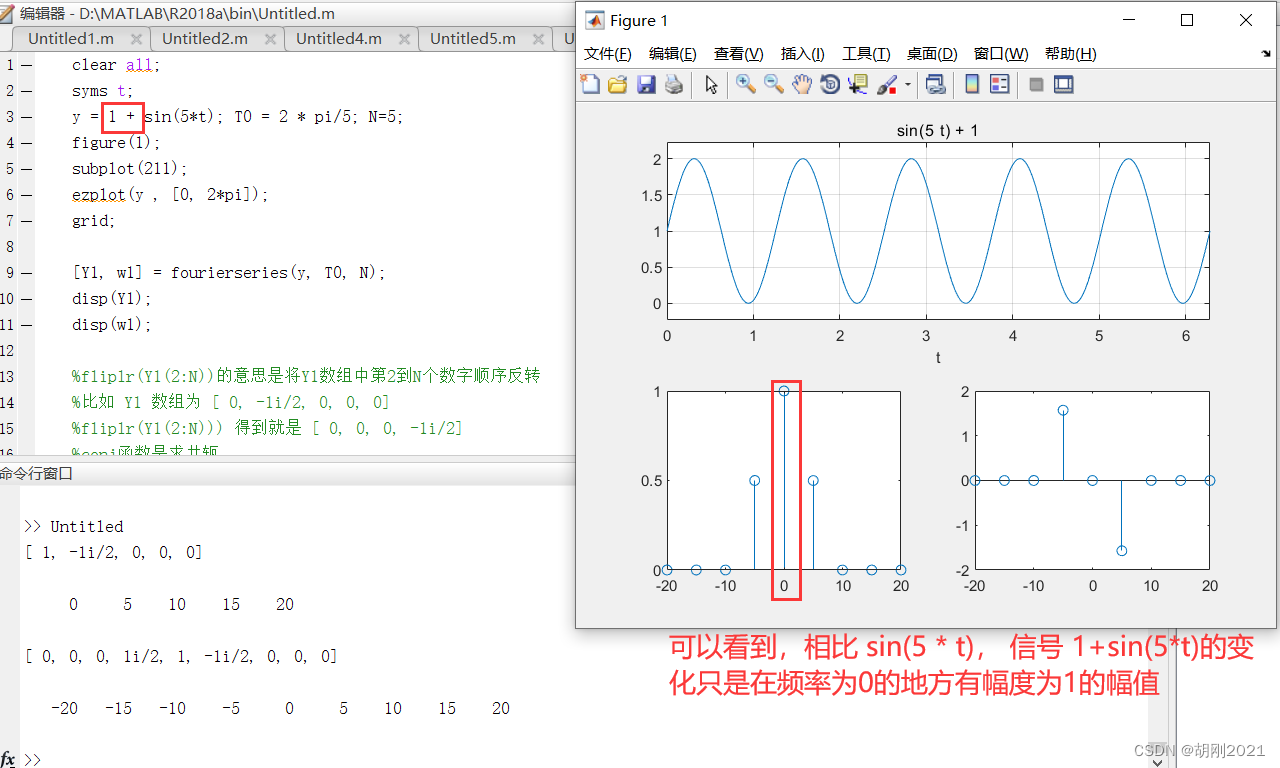
Task: Hide plot tools in Figure 1
Action: click(x=1036, y=85)
